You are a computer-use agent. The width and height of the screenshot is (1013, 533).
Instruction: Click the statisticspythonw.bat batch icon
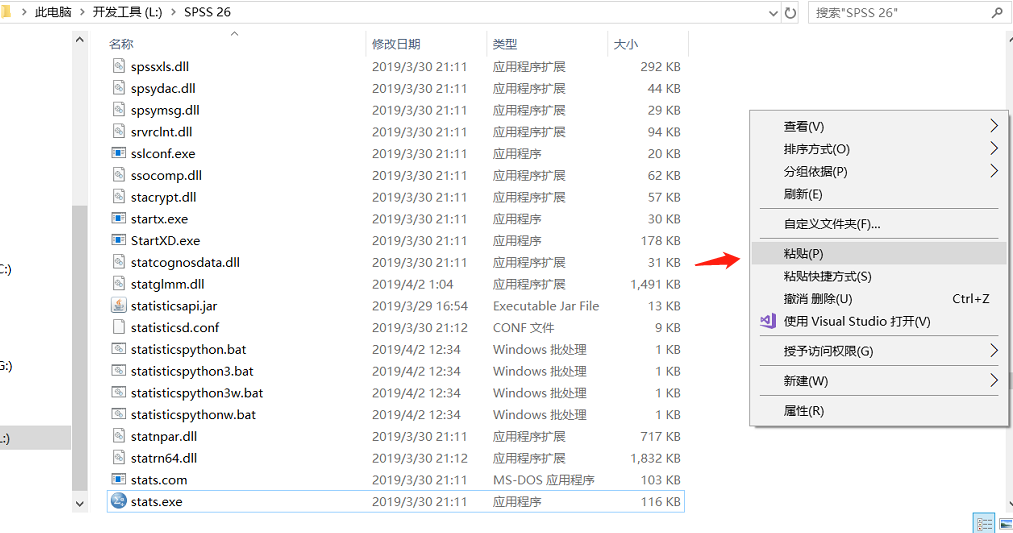tap(118, 414)
